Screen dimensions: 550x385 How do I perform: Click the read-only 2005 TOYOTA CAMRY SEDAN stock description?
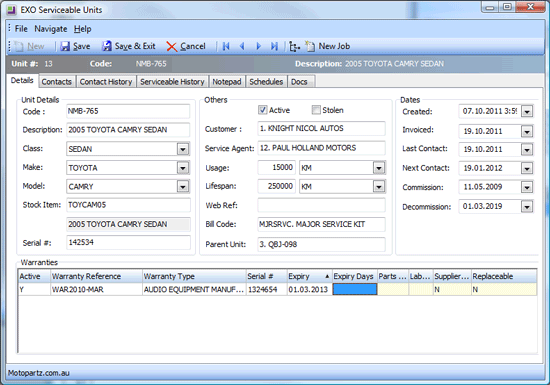[x=128, y=224]
